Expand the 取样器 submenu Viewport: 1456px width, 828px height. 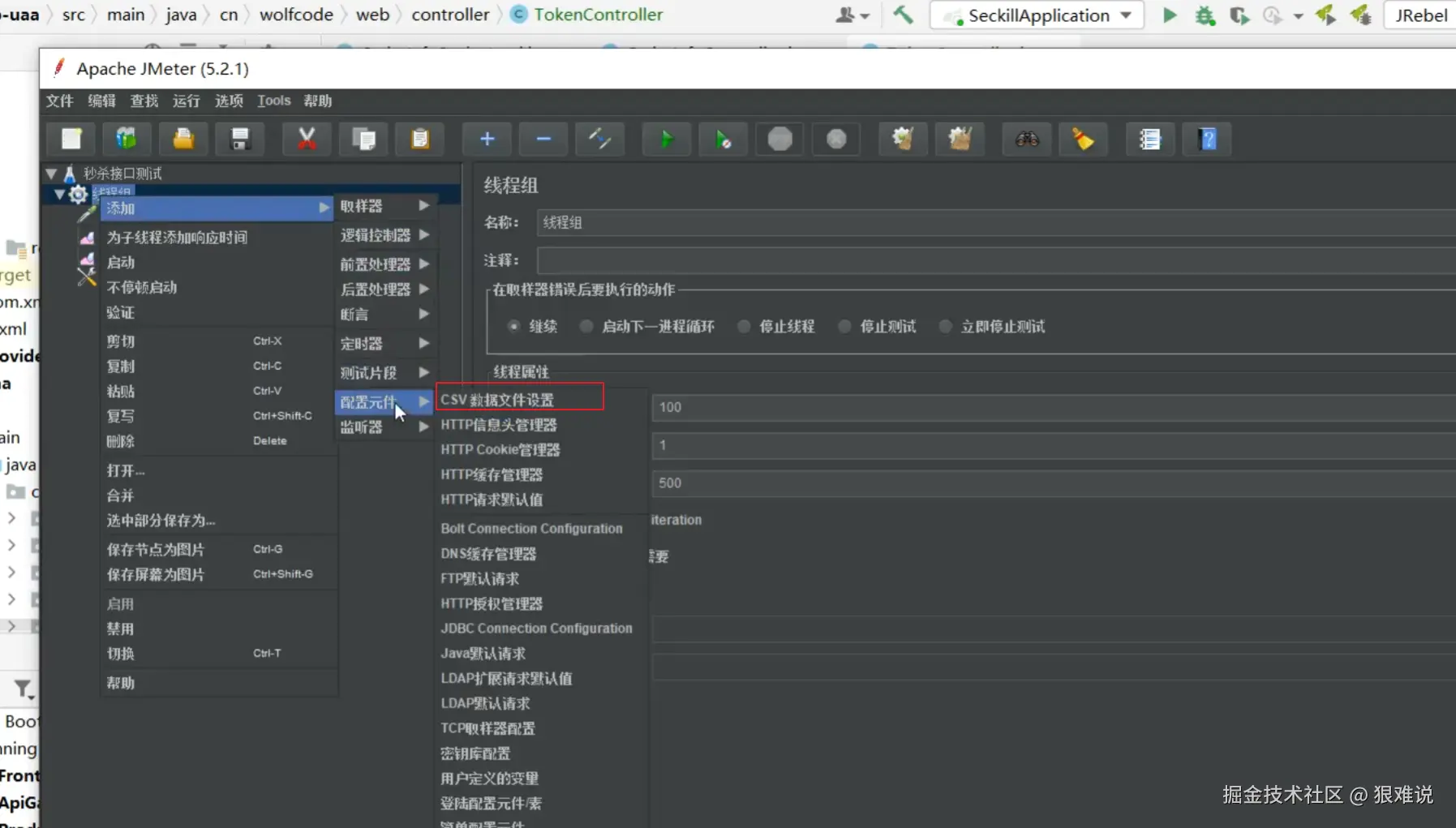tap(384, 206)
